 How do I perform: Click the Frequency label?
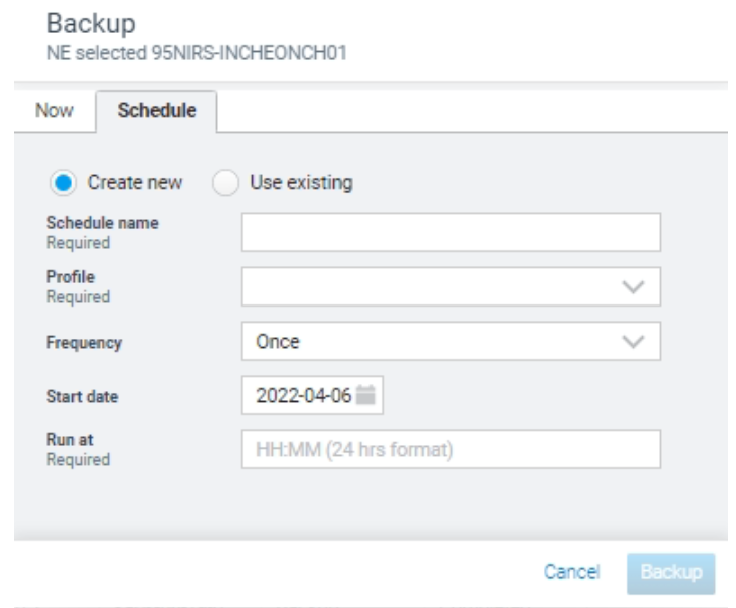pyautogui.click(x=84, y=343)
